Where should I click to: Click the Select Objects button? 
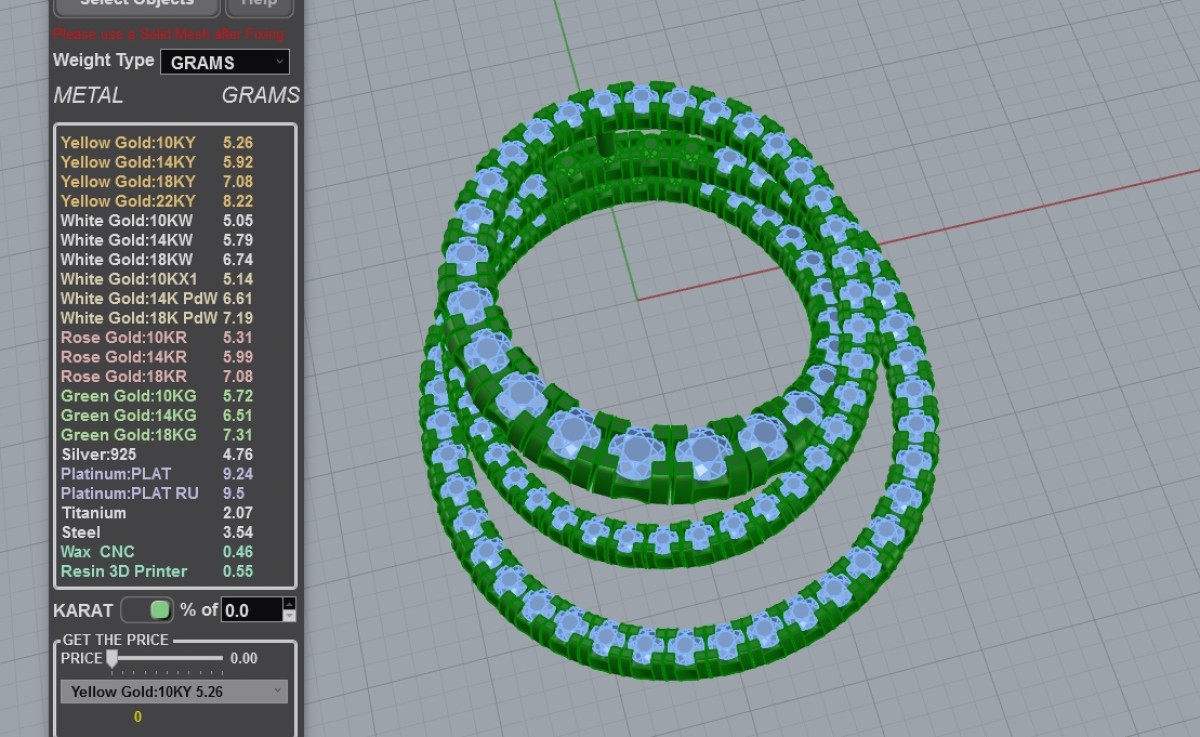click(x=137, y=5)
